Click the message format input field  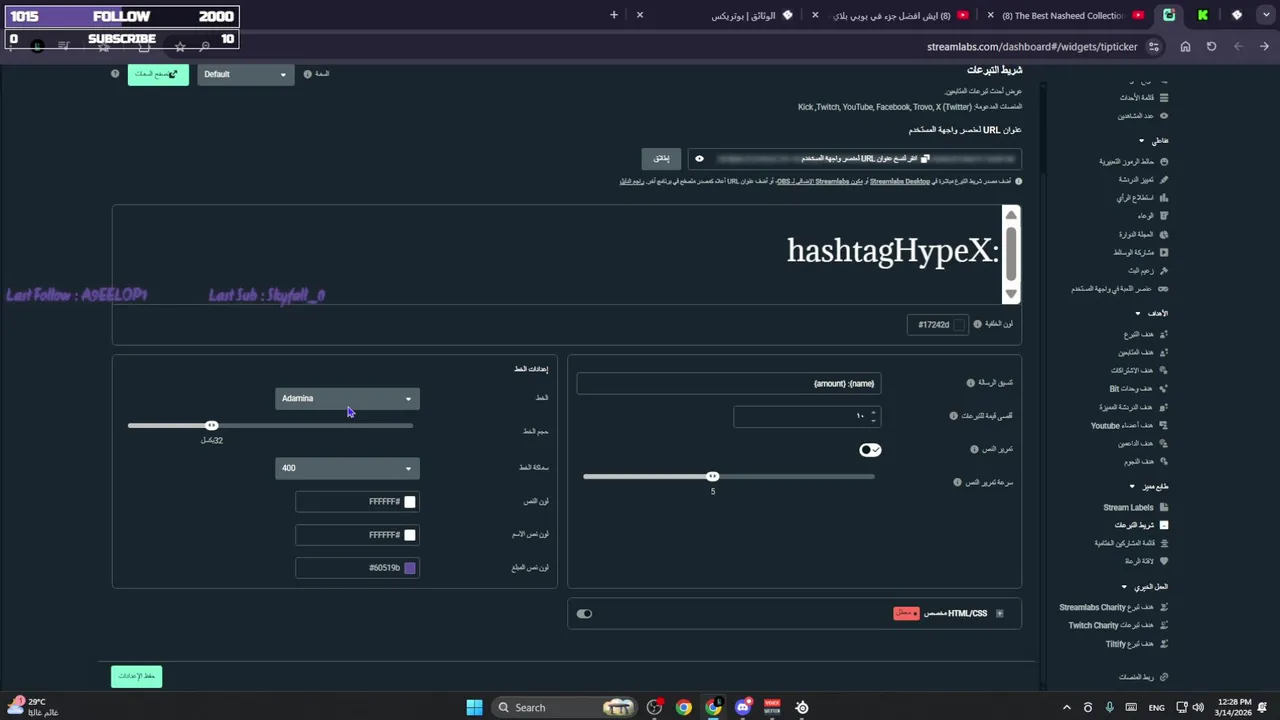coord(728,384)
